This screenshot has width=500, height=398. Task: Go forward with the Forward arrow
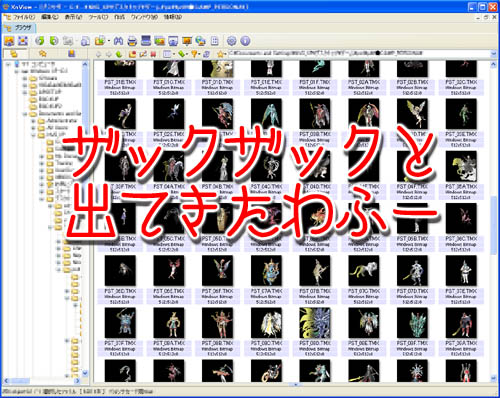click(x=109, y=54)
